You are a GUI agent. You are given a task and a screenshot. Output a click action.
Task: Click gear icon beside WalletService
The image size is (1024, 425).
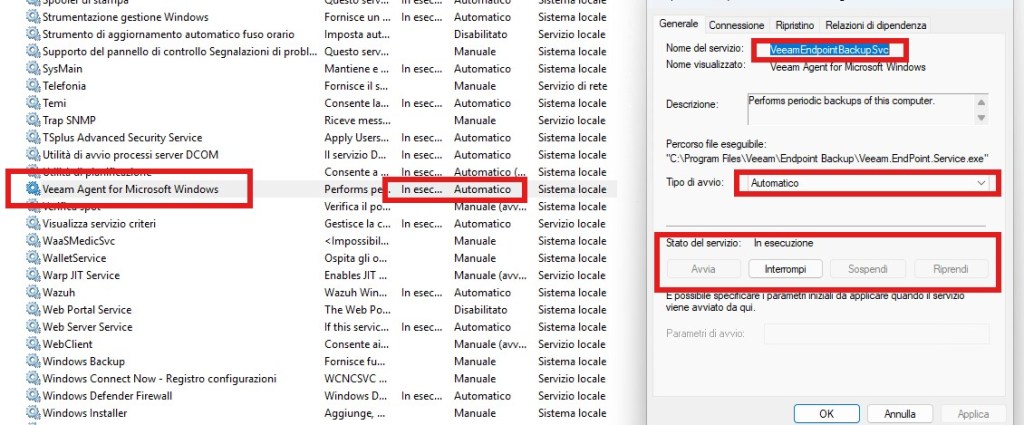[33, 258]
